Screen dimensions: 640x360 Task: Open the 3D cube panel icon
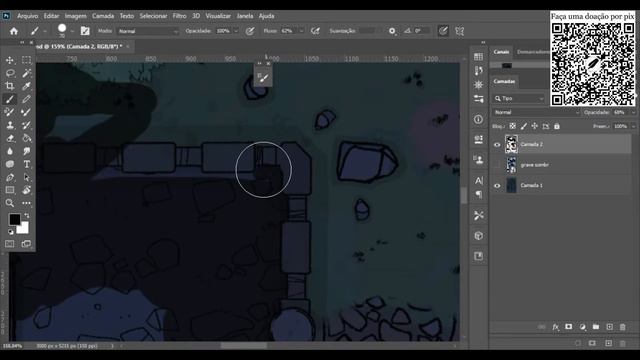tap(478, 236)
